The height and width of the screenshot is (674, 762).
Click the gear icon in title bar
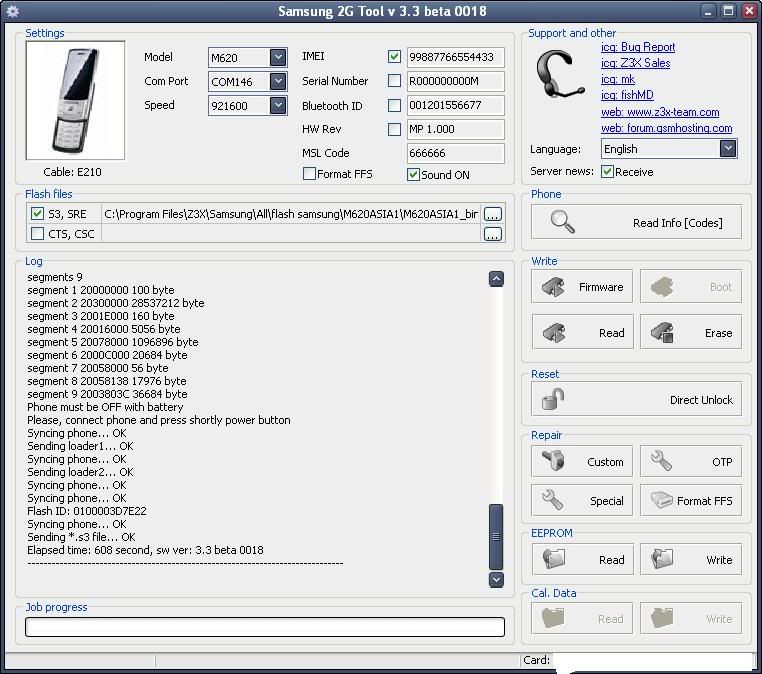point(13,11)
